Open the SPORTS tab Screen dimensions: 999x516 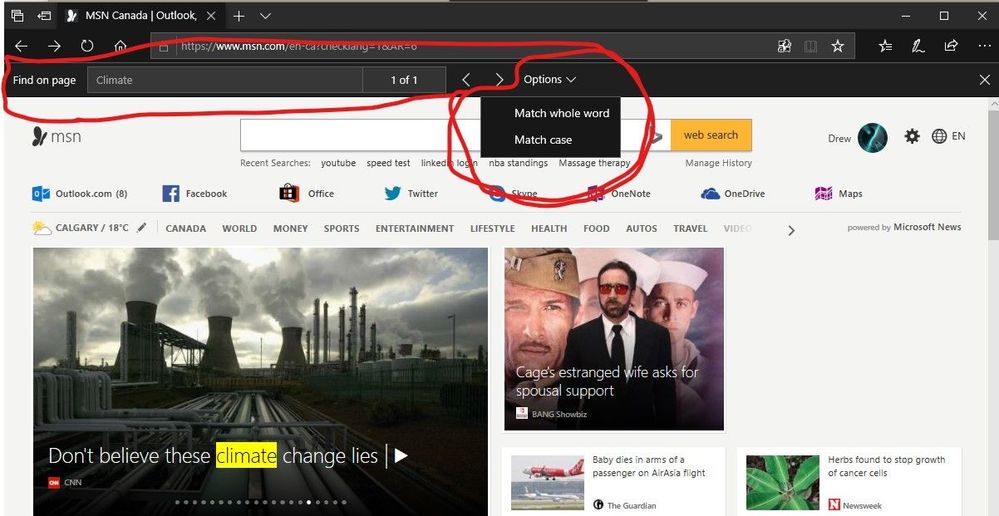tap(341, 229)
